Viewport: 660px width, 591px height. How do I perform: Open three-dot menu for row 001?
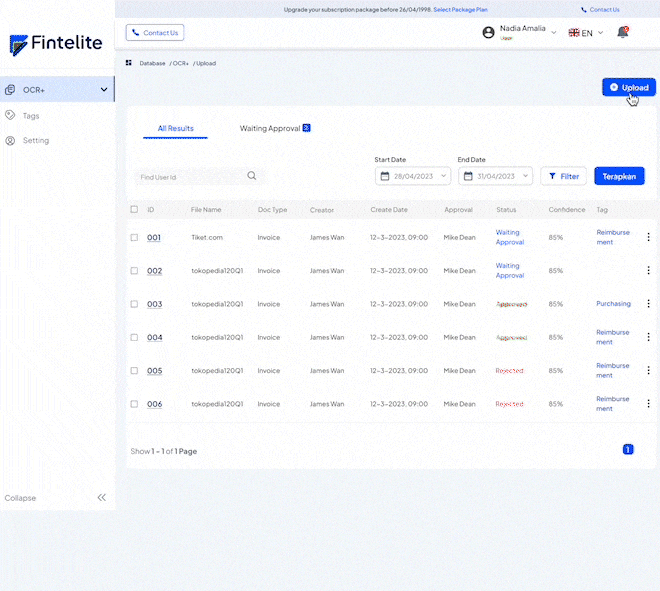(648, 237)
